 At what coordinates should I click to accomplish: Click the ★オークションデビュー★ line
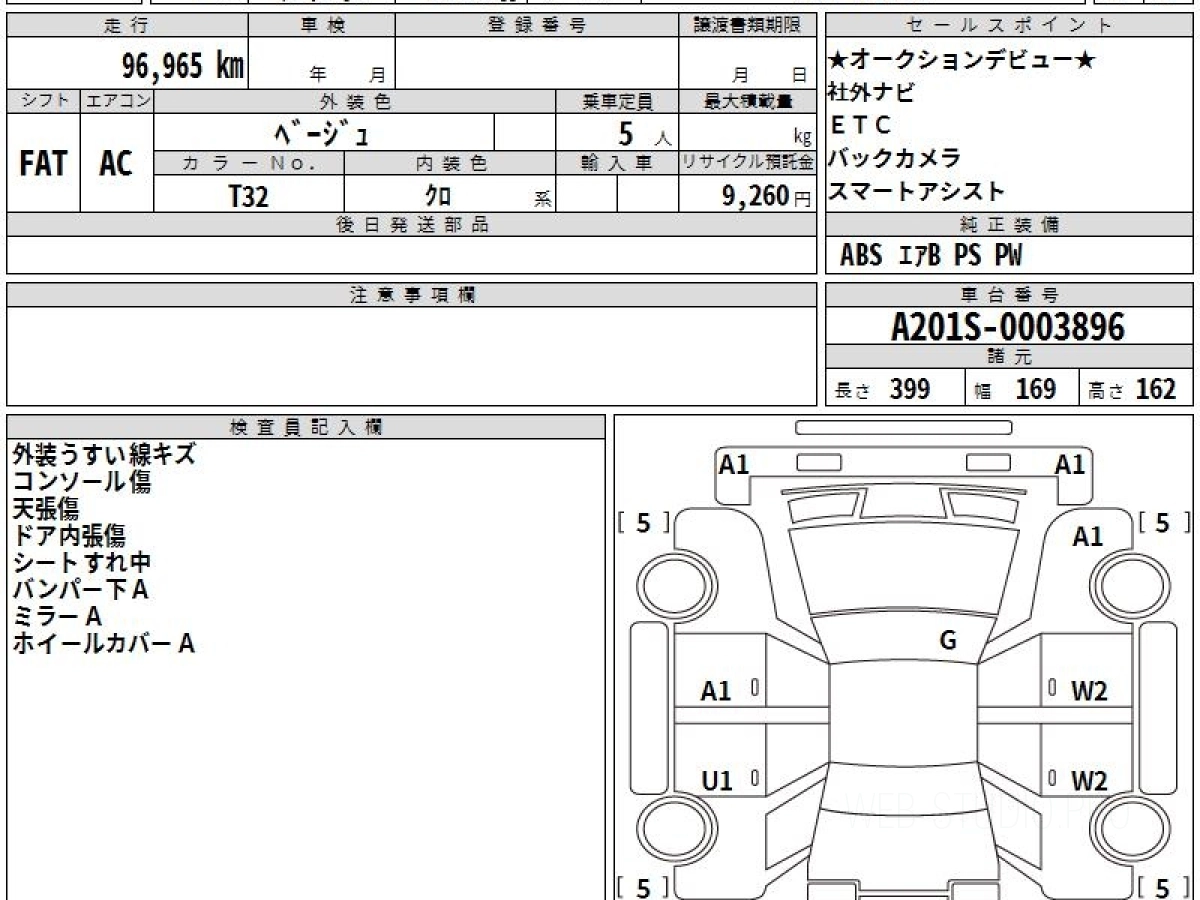pyautogui.click(x=962, y=61)
